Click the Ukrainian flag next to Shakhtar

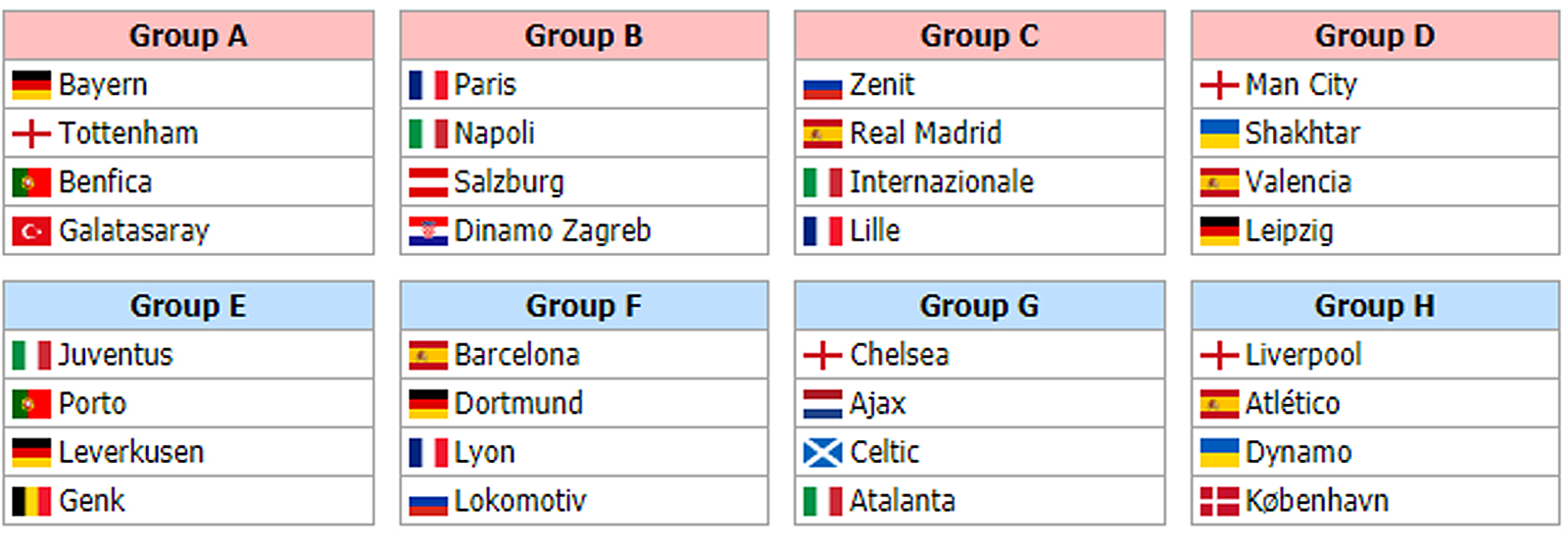tap(1219, 134)
